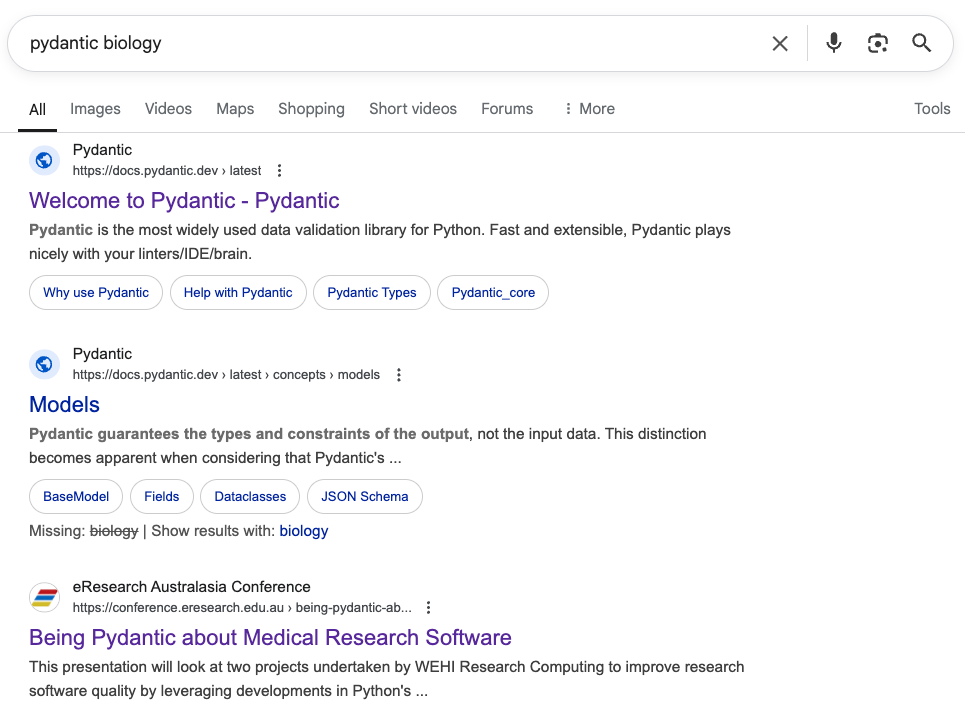Open Being Pydantic about Medical Research Software
Image resolution: width=965 pixels, height=711 pixels.
[270, 638]
